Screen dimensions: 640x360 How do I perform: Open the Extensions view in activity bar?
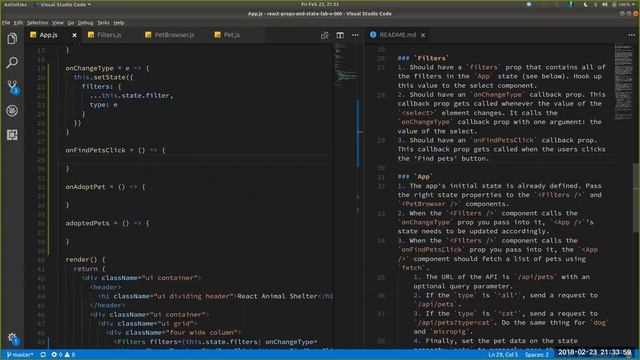[x=12, y=135]
